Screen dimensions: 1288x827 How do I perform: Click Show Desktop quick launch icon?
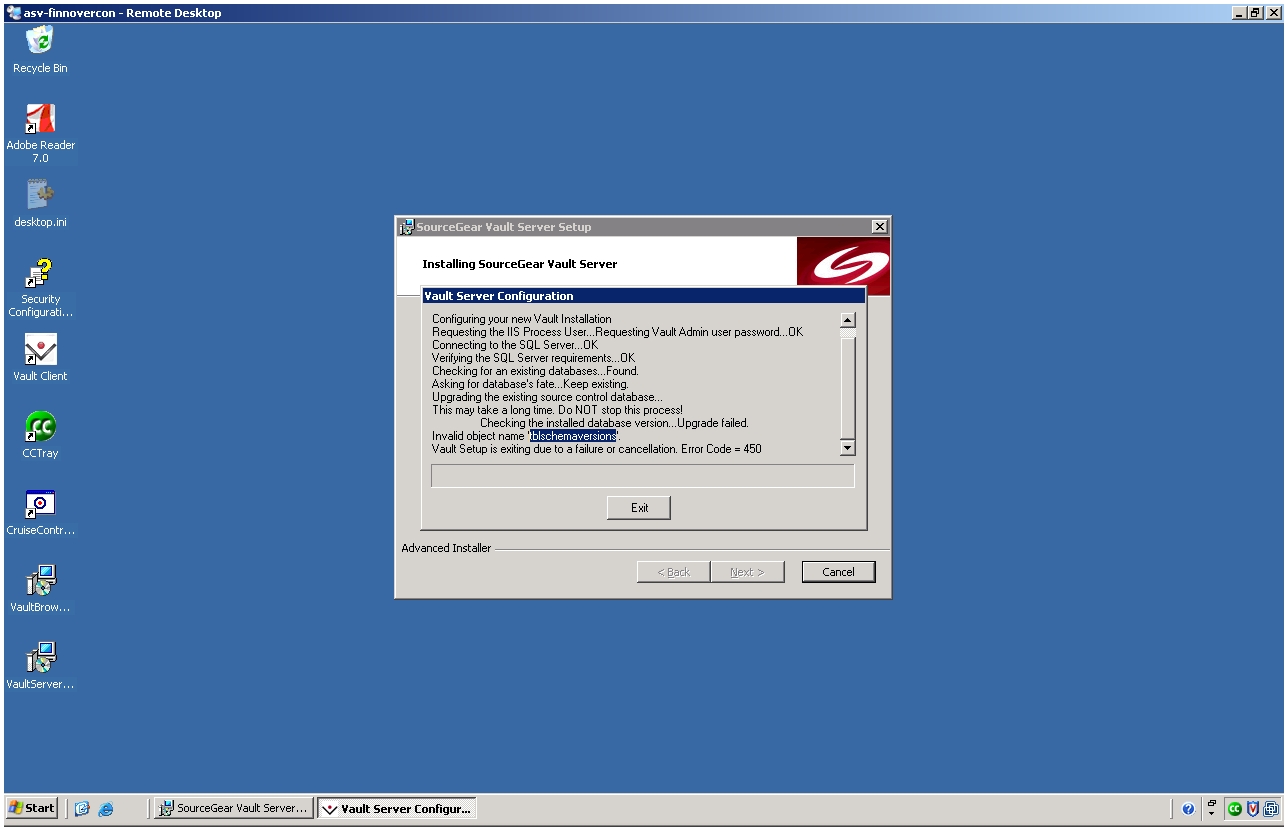click(x=83, y=809)
